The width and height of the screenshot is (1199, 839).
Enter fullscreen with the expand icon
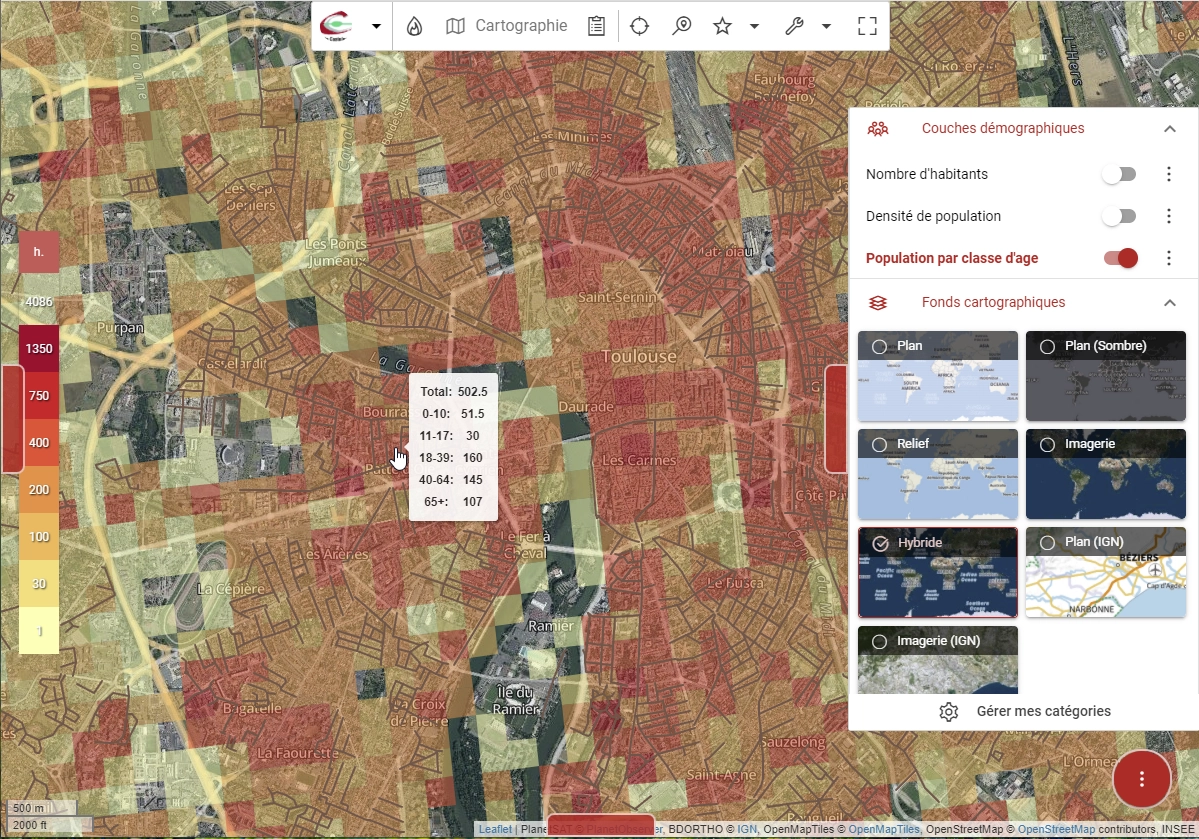pos(866,26)
